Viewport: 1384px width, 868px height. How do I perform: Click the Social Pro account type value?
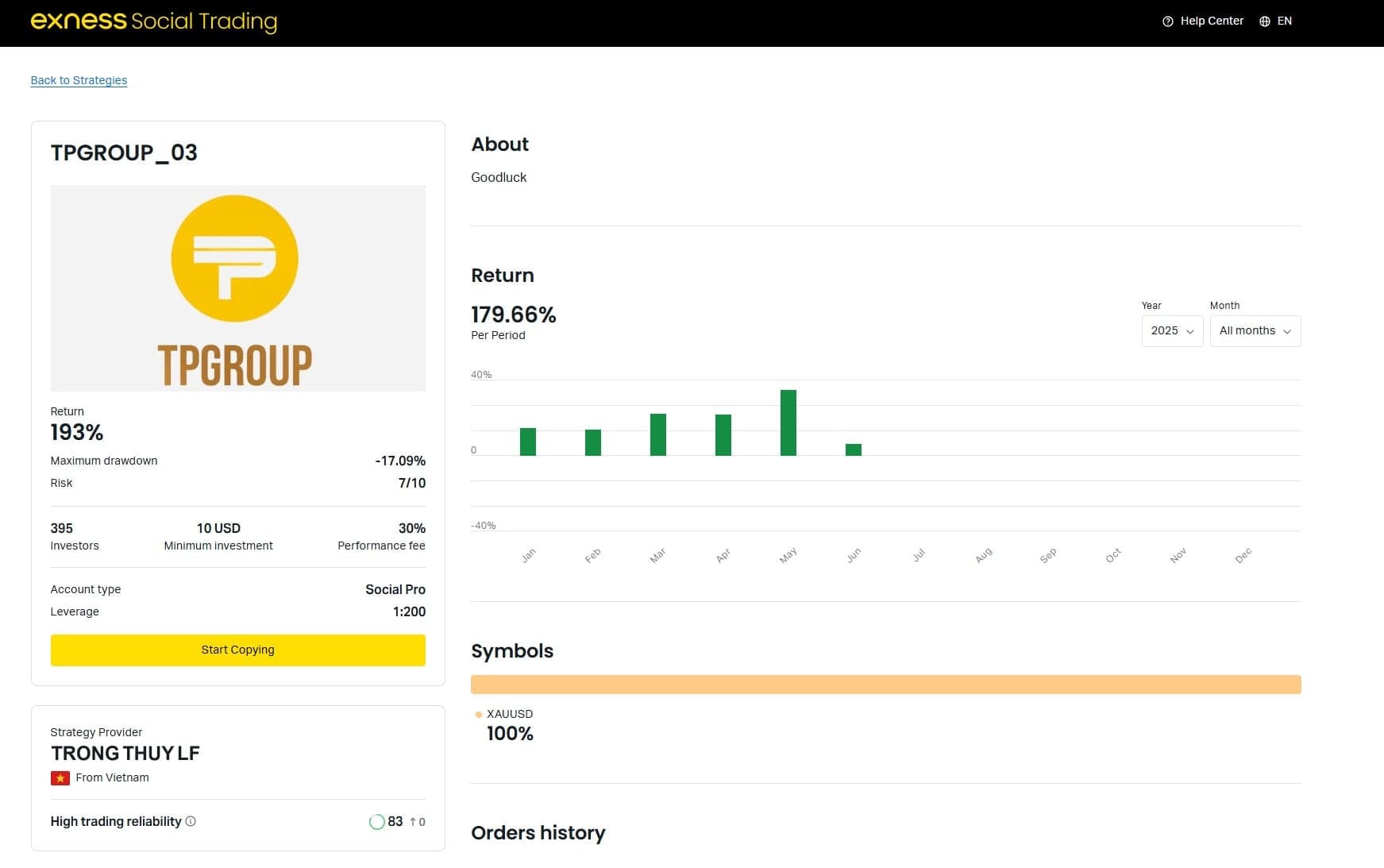click(x=395, y=589)
